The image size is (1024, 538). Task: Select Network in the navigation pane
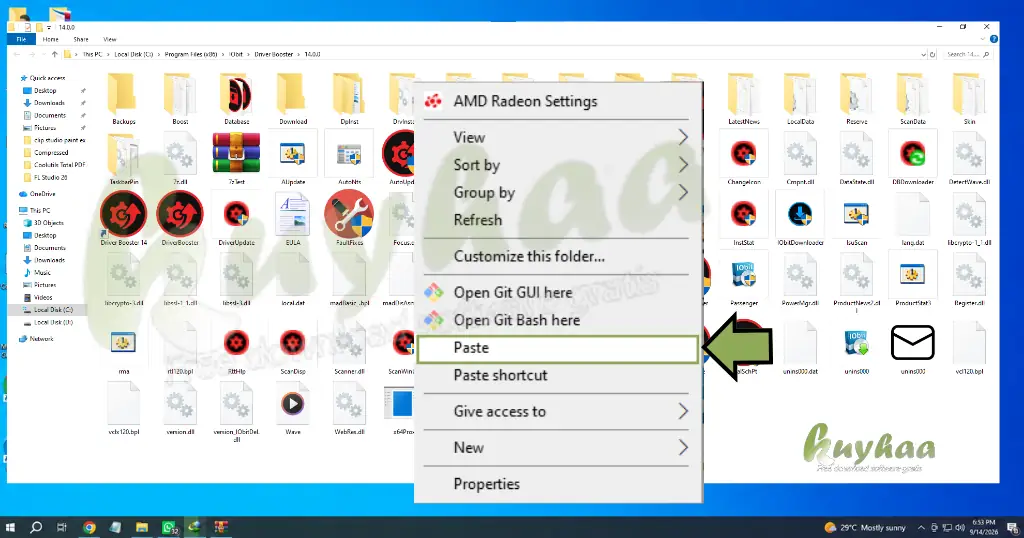tap(41, 339)
